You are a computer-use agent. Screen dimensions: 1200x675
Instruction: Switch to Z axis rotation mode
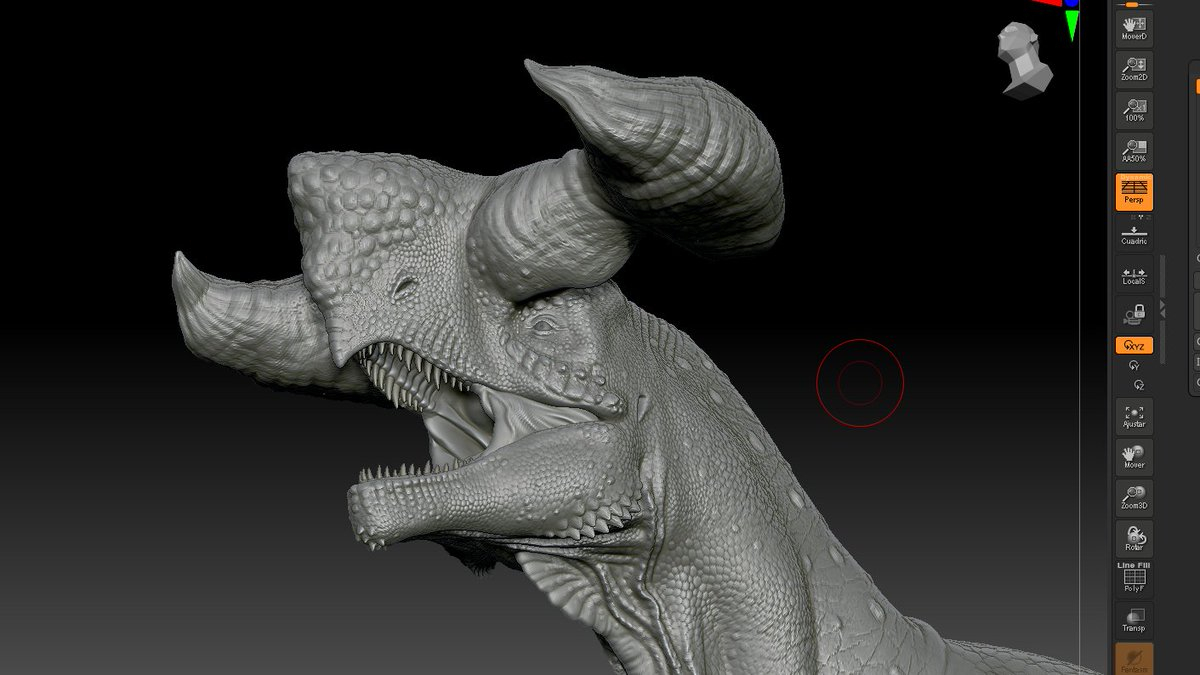point(1138,385)
